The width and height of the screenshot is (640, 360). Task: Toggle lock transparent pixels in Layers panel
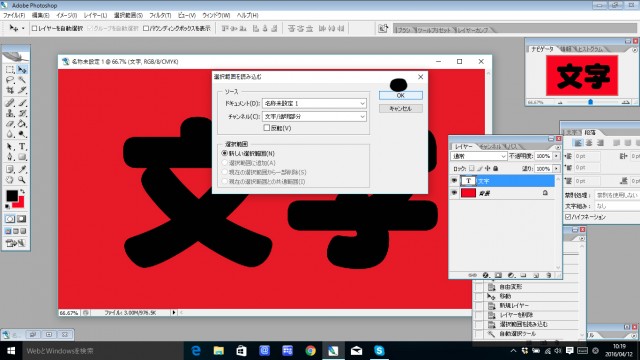click(471, 168)
